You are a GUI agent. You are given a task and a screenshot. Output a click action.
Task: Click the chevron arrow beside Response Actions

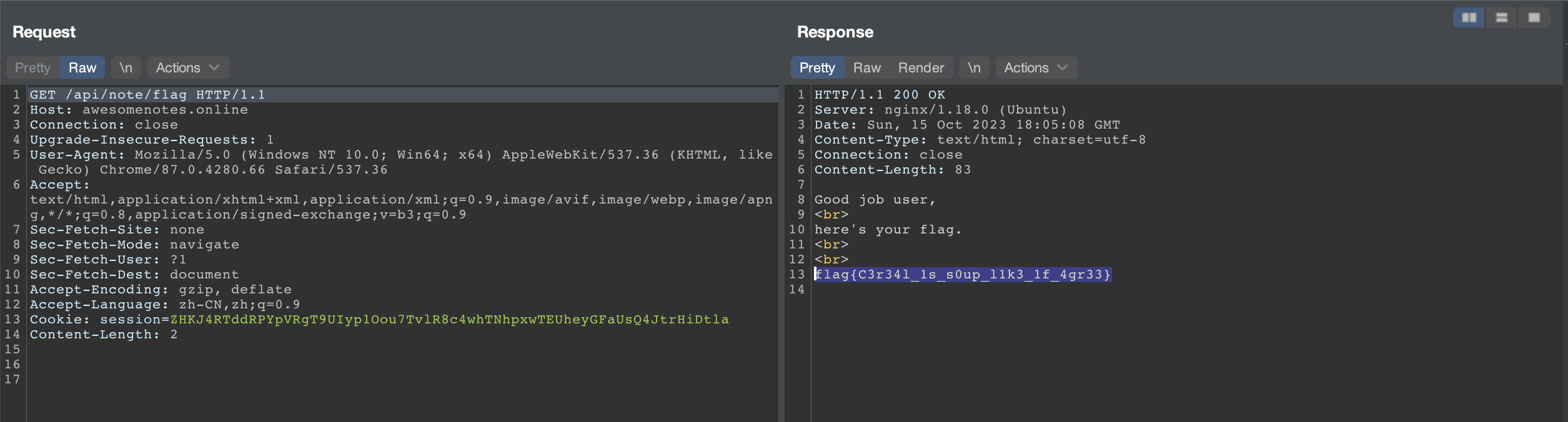(x=1063, y=67)
